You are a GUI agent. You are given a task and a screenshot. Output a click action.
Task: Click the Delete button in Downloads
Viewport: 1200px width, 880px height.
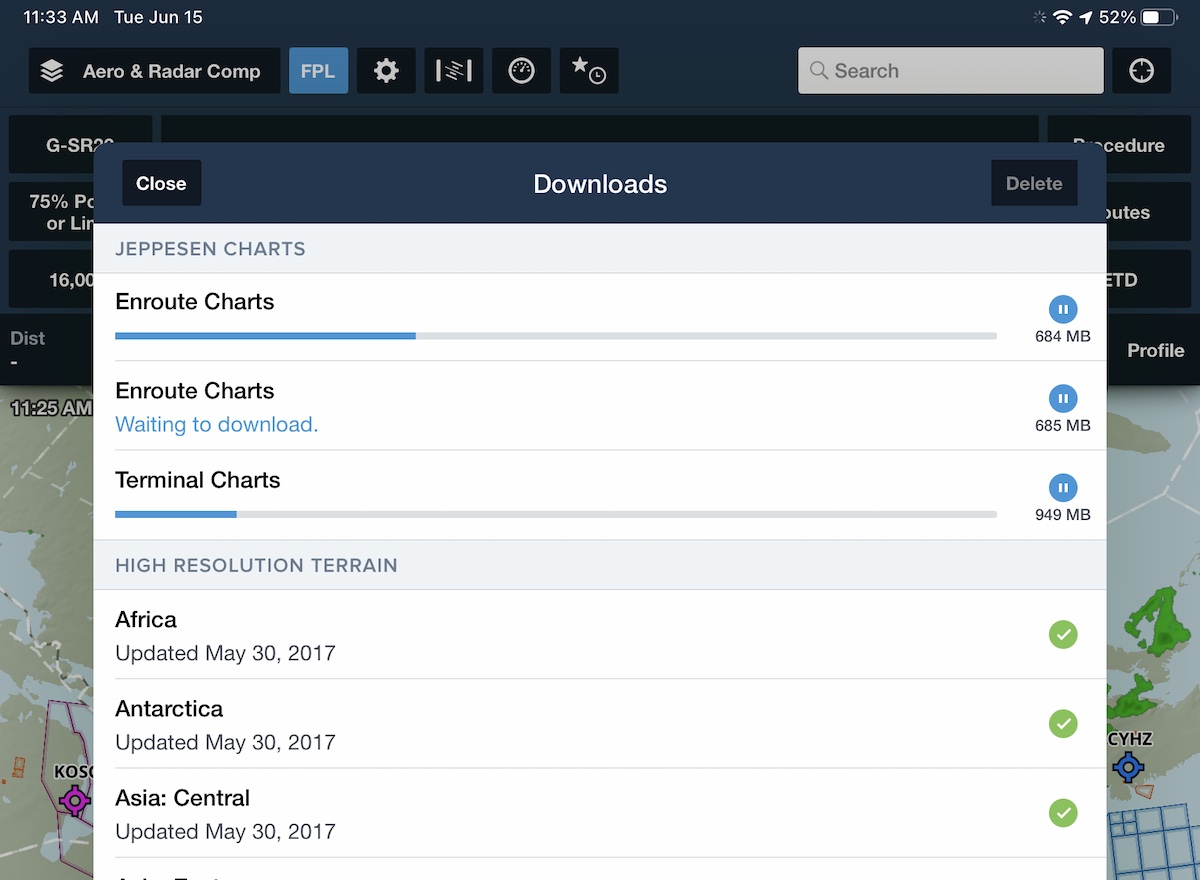click(x=1034, y=183)
